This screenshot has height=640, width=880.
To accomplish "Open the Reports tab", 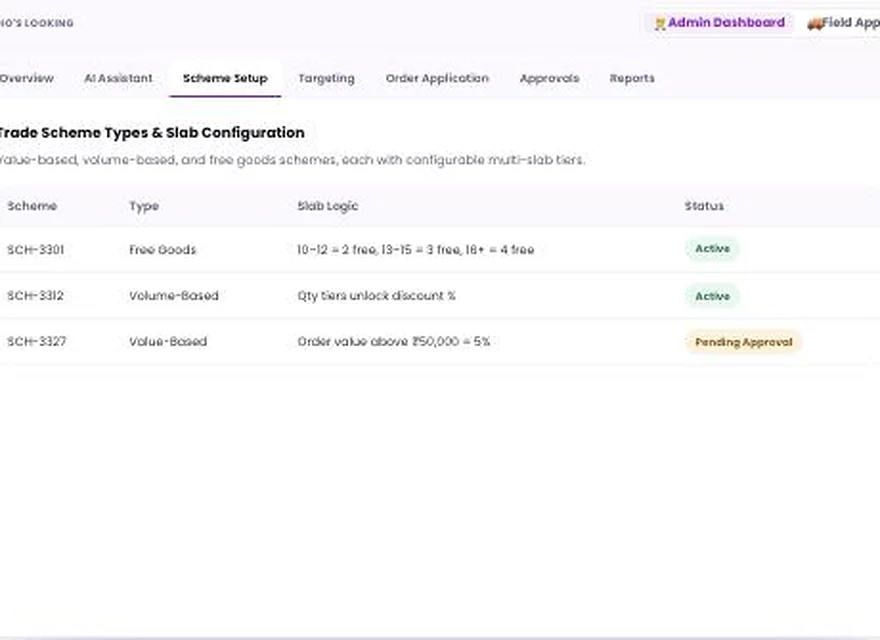I will (632, 78).
